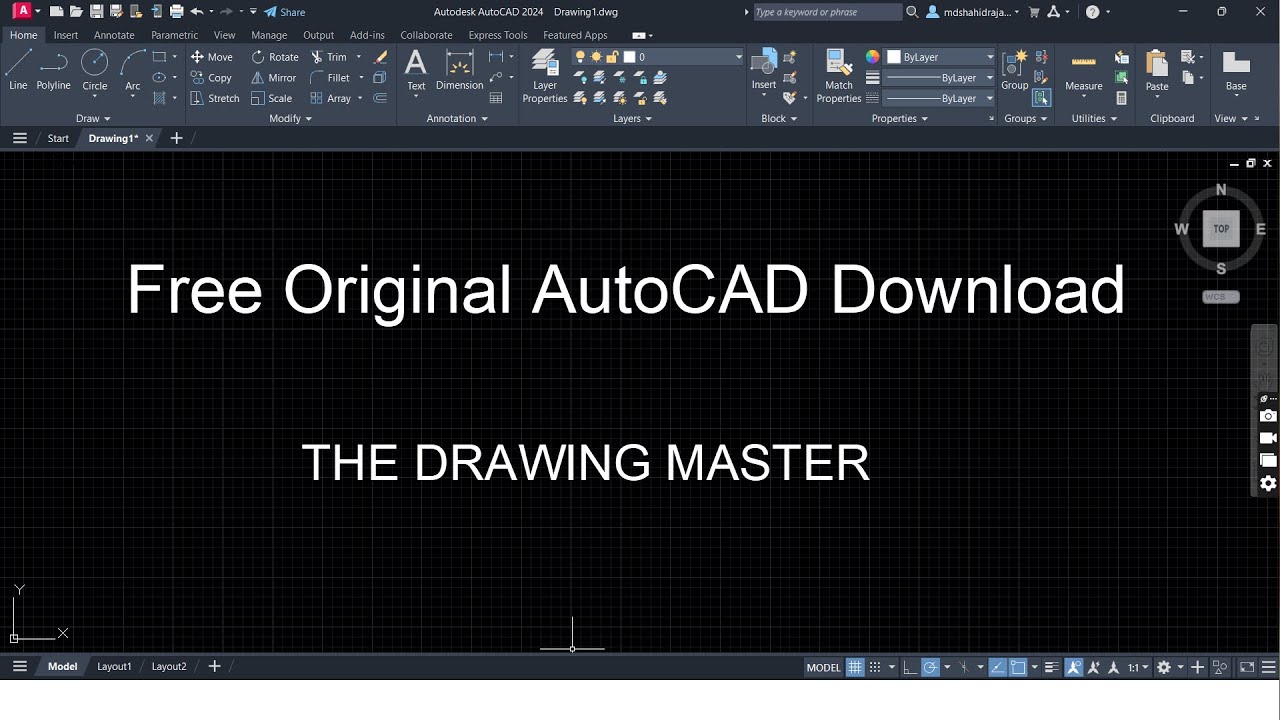Open the Quick Calculator icon
The height and width of the screenshot is (720, 1280).
[x=1122, y=98]
